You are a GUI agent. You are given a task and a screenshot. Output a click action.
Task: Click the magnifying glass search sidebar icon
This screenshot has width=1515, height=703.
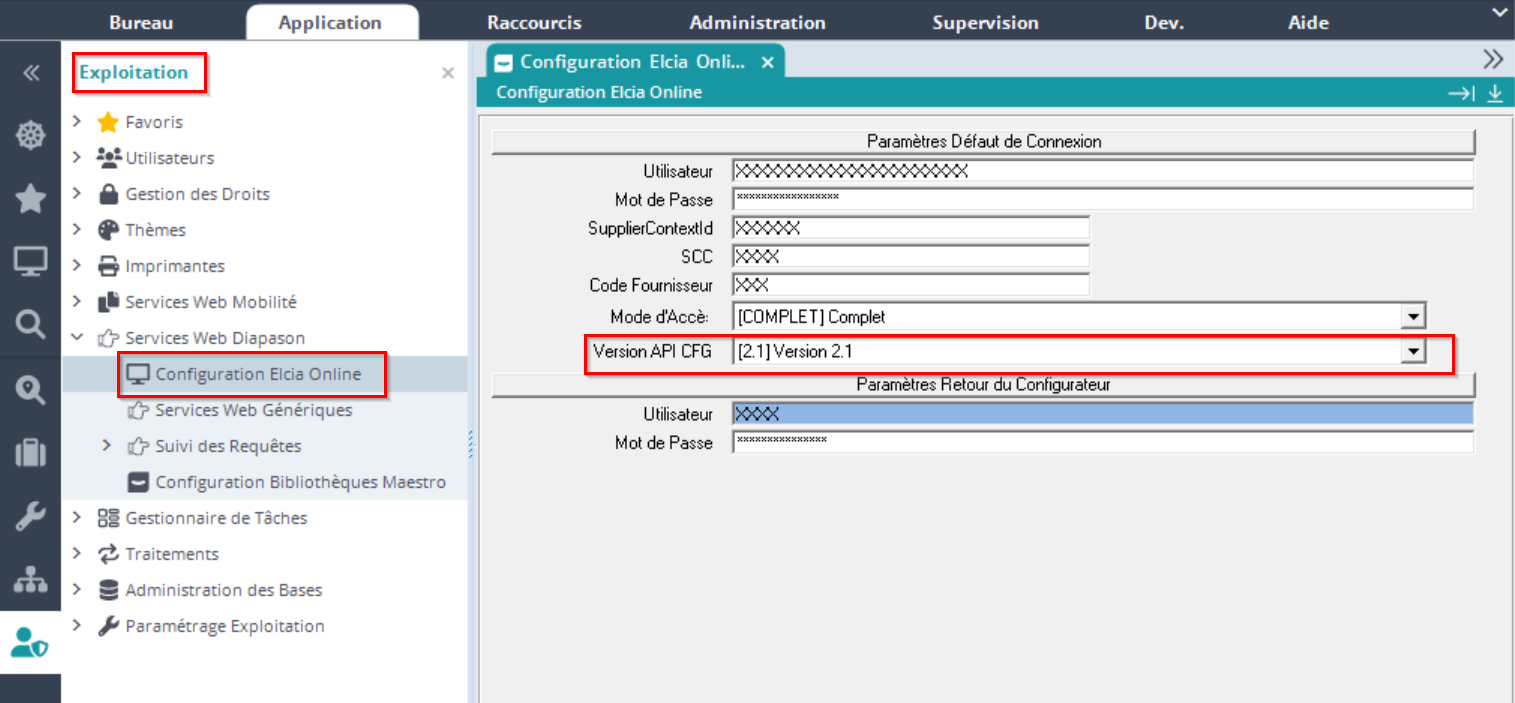coord(30,324)
